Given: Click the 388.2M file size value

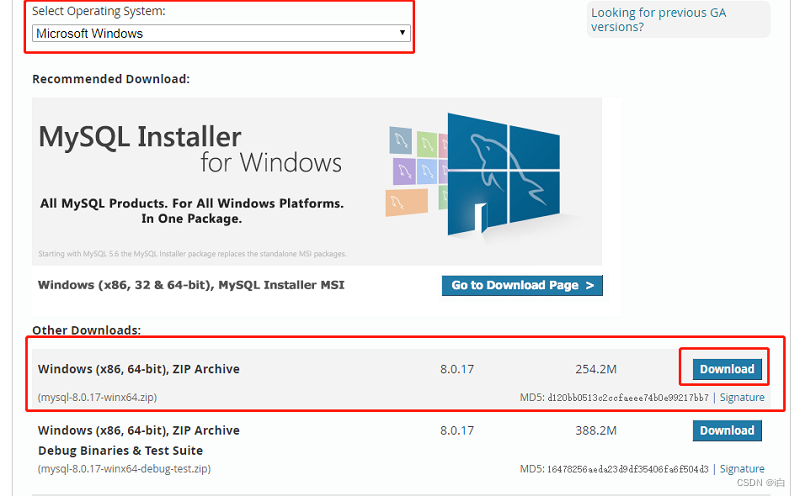Looking at the screenshot, I should pyautogui.click(x=596, y=430).
